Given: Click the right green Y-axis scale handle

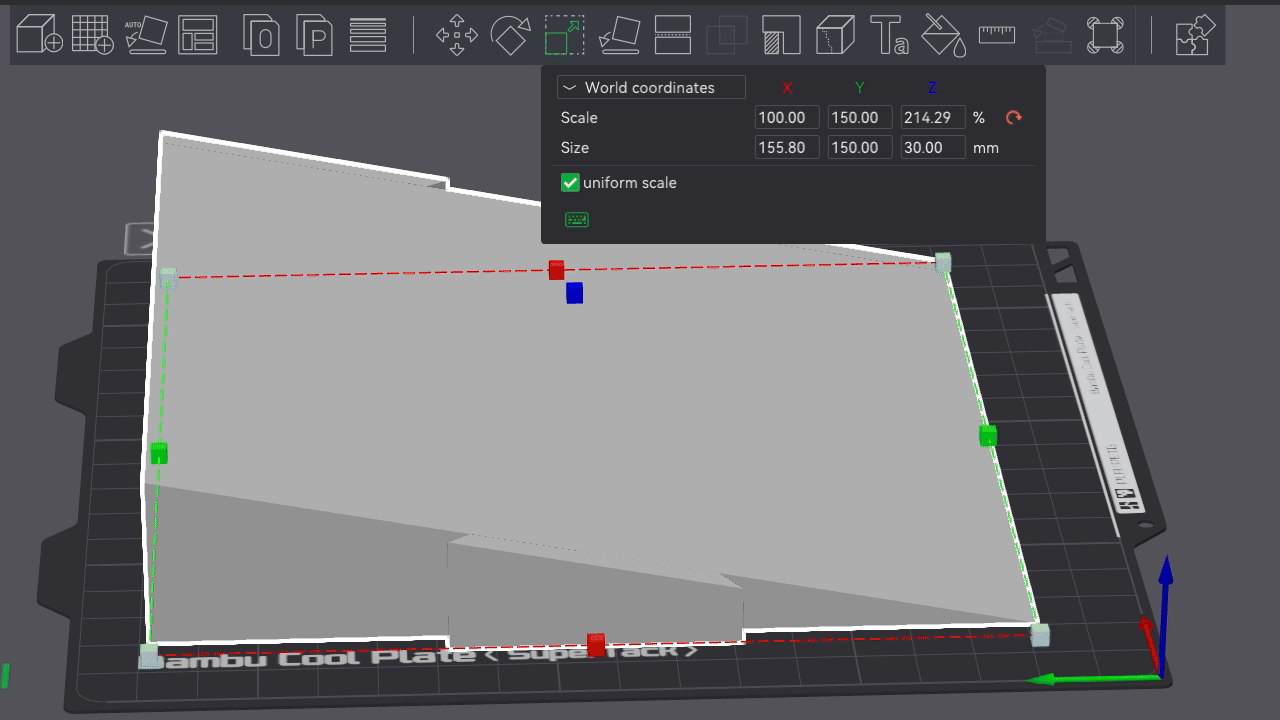Looking at the screenshot, I should 988,435.
